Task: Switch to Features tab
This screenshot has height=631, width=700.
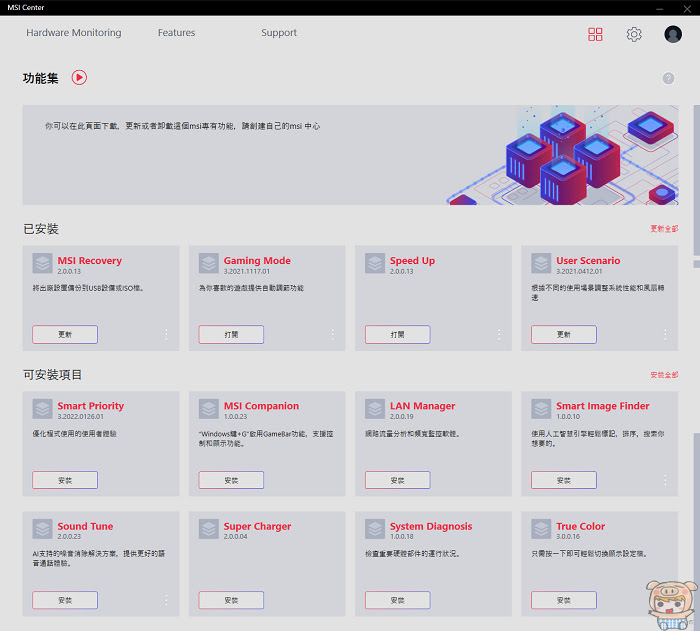Action: 176,33
